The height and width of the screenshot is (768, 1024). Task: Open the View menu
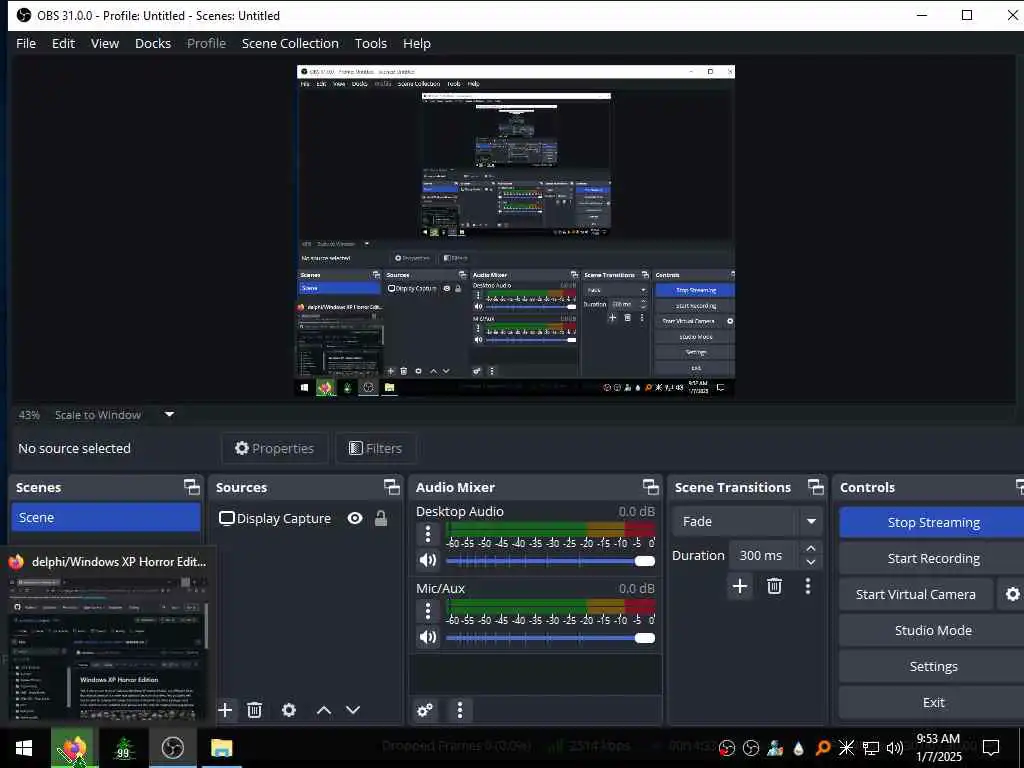104,43
